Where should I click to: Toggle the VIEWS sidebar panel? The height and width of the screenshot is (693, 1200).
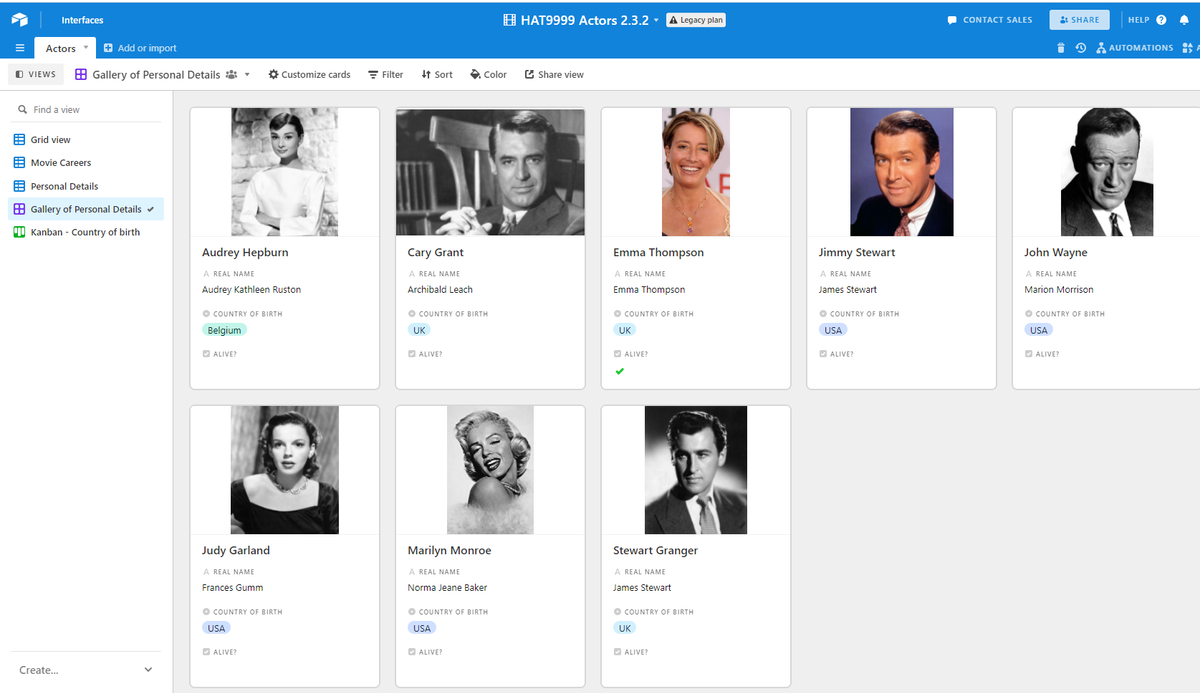point(36,74)
